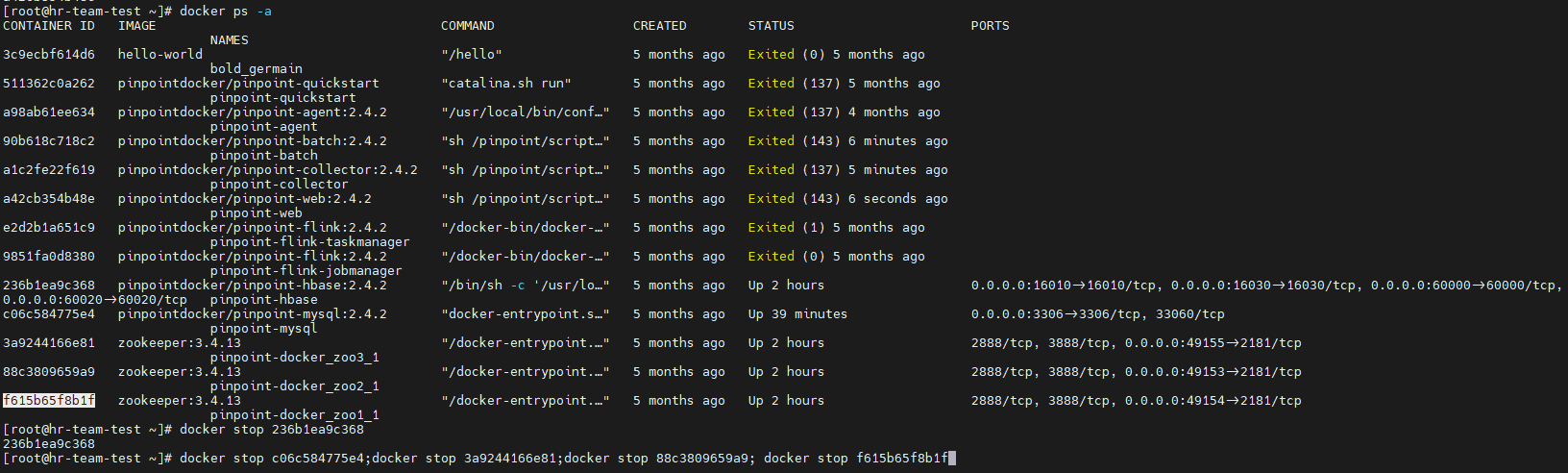The width and height of the screenshot is (1568, 473).
Task: Click the "catalina.sh run" command
Action: (x=506, y=84)
